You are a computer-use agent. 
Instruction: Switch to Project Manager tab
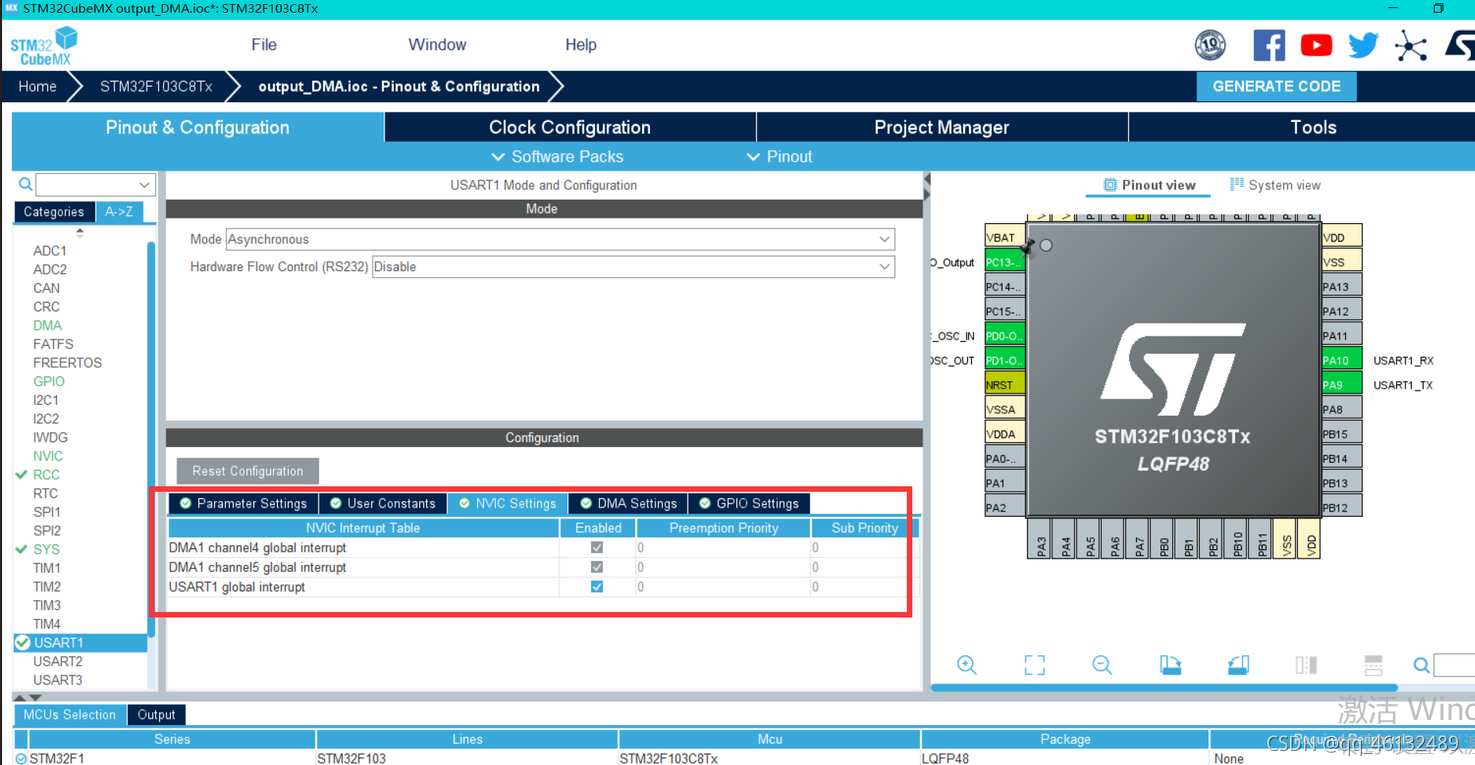coord(942,127)
